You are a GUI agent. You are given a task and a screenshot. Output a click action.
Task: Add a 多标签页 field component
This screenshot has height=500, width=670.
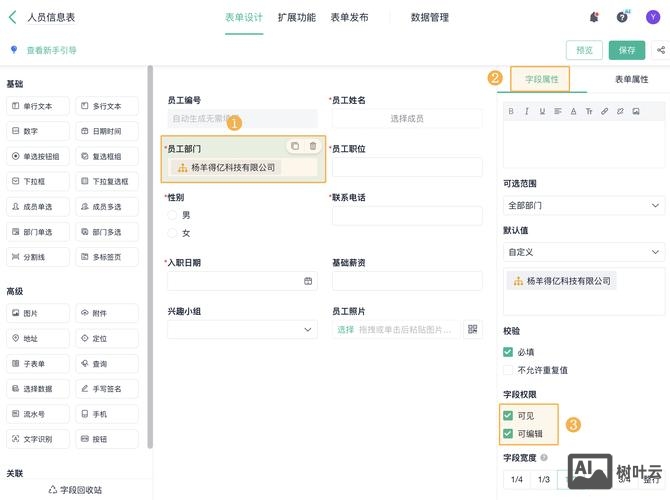(x=107, y=257)
